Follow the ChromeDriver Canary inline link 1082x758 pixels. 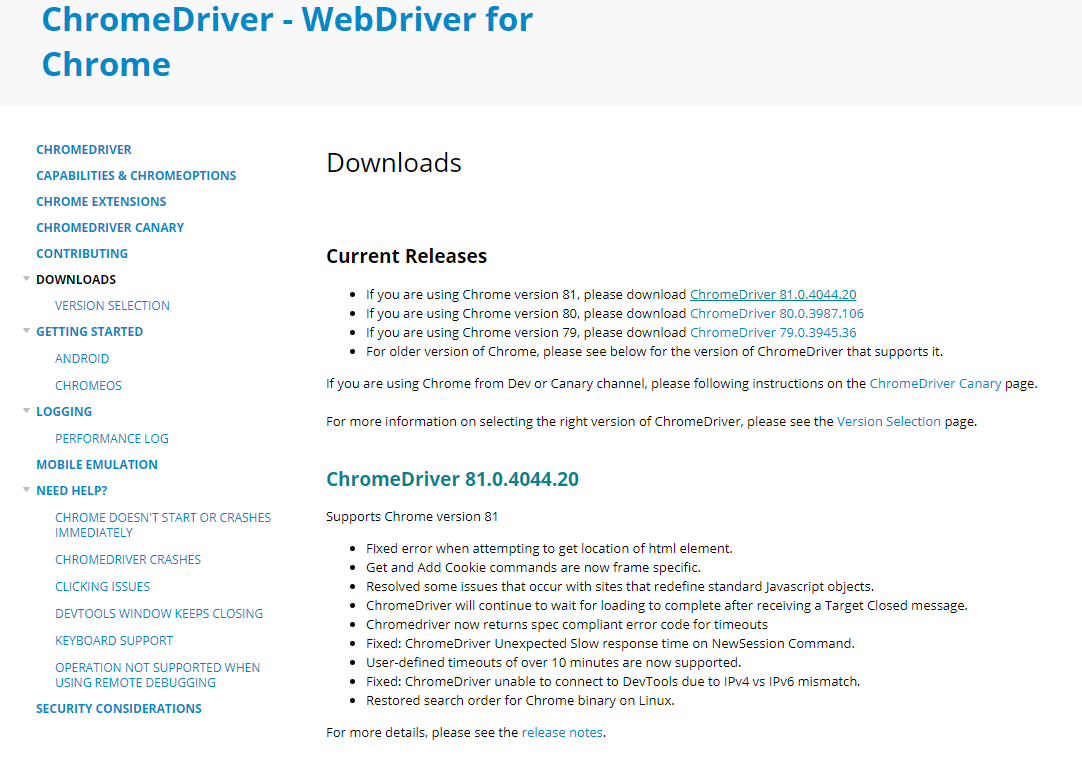click(935, 384)
